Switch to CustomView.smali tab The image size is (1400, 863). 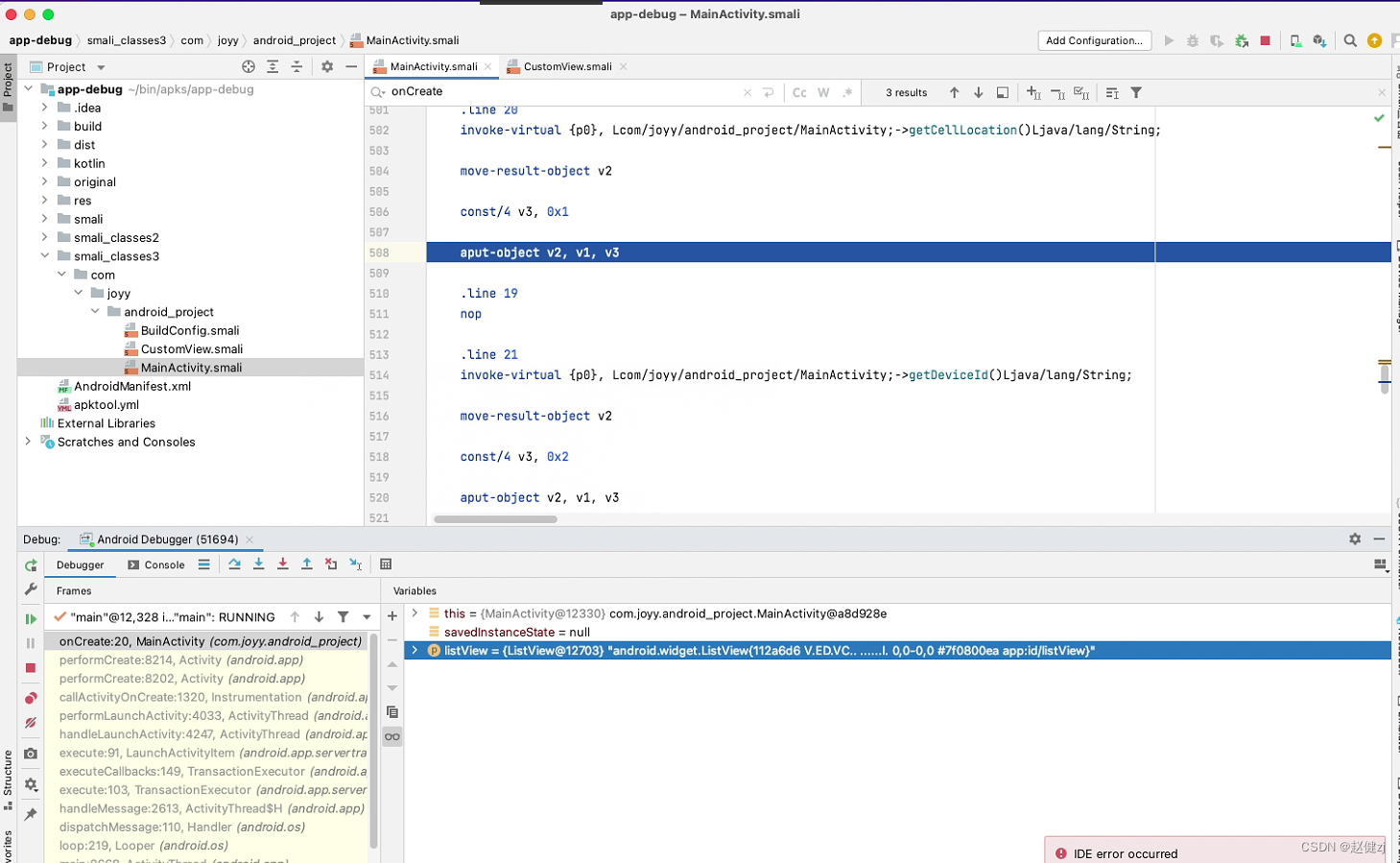(567, 66)
